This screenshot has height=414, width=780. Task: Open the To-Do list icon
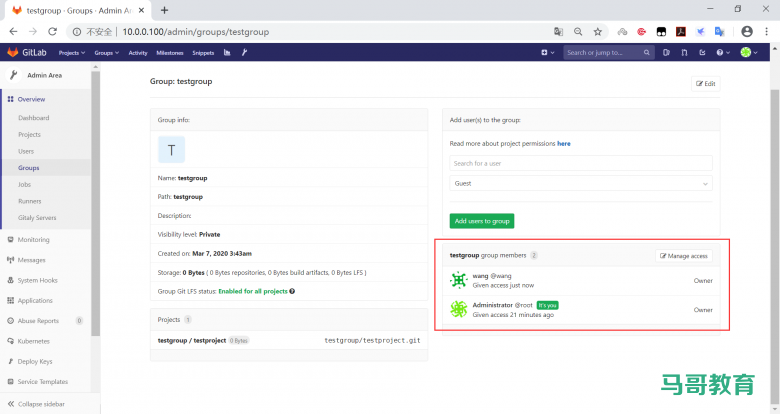[702, 52]
